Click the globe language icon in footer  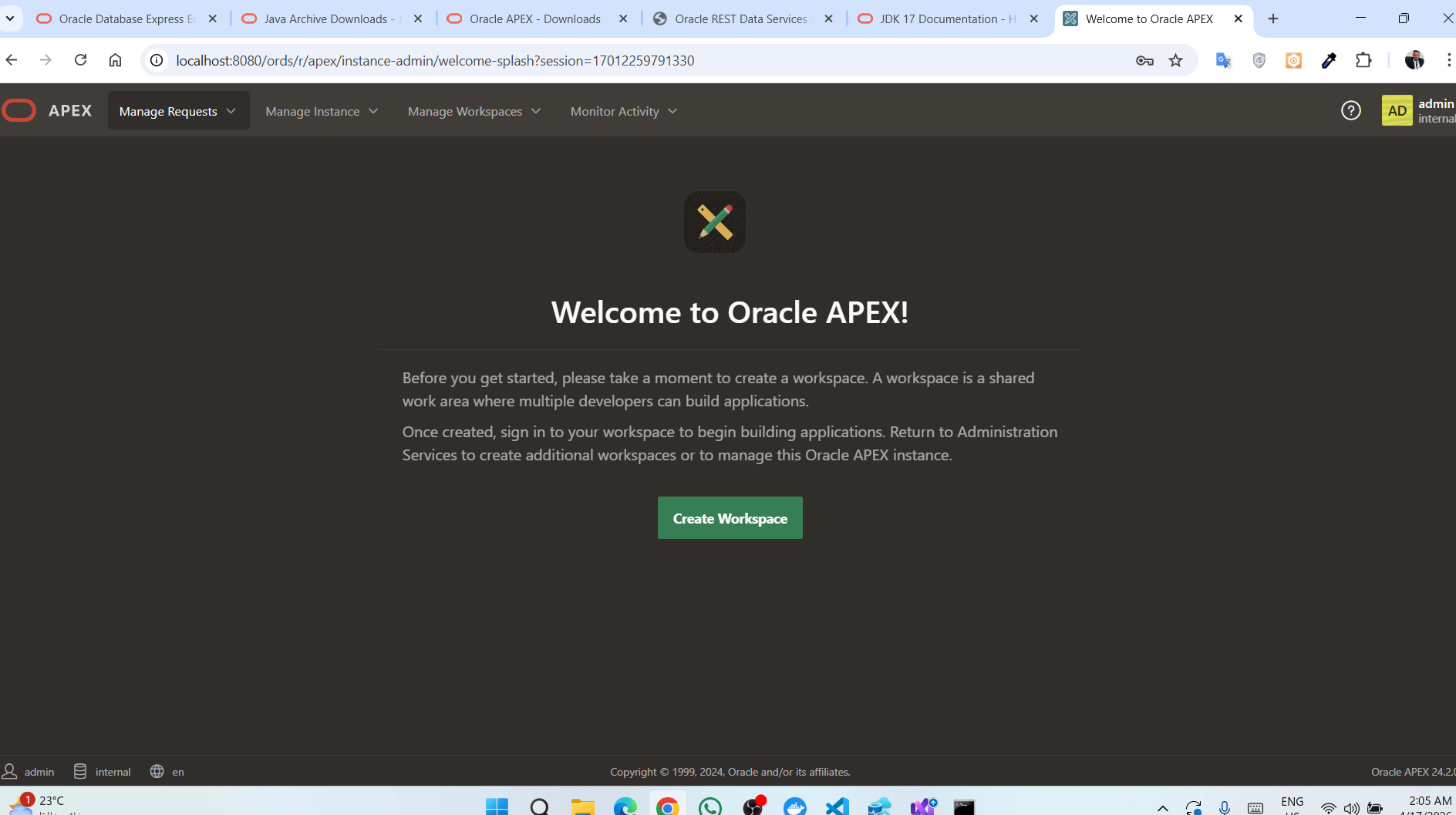click(157, 771)
